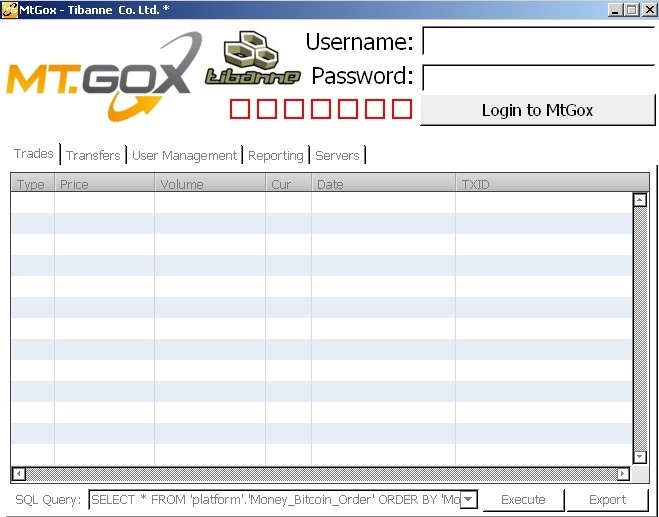Image resolution: width=659 pixels, height=517 pixels.
Task: Click the last red square indicator
Action: [x=402, y=109]
